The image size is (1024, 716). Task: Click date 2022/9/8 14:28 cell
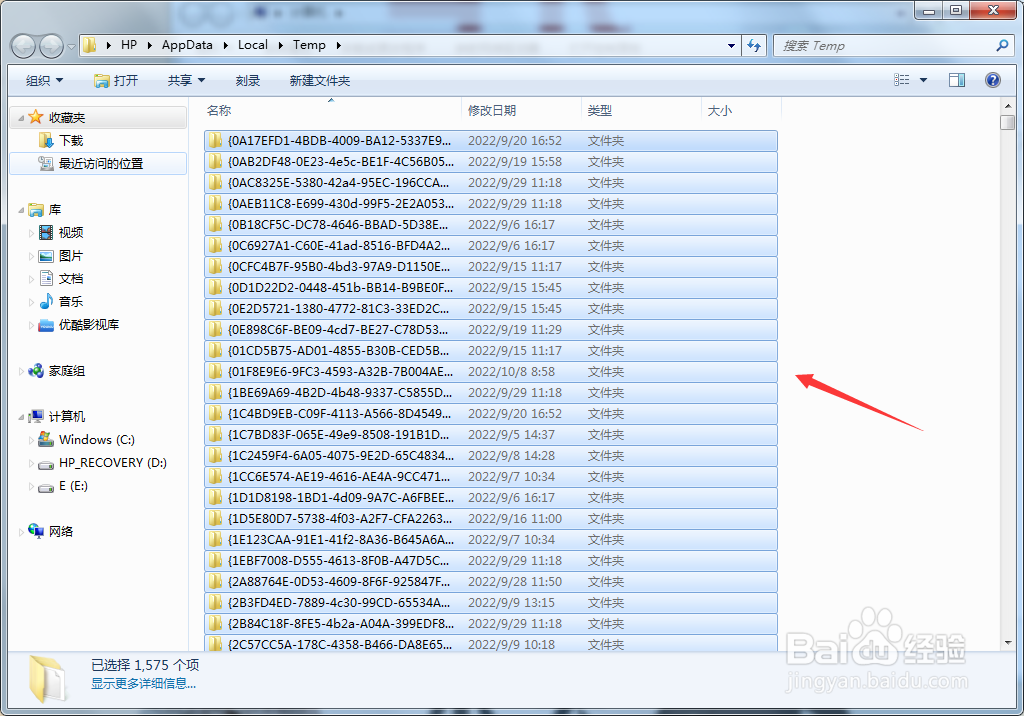pos(511,455)
